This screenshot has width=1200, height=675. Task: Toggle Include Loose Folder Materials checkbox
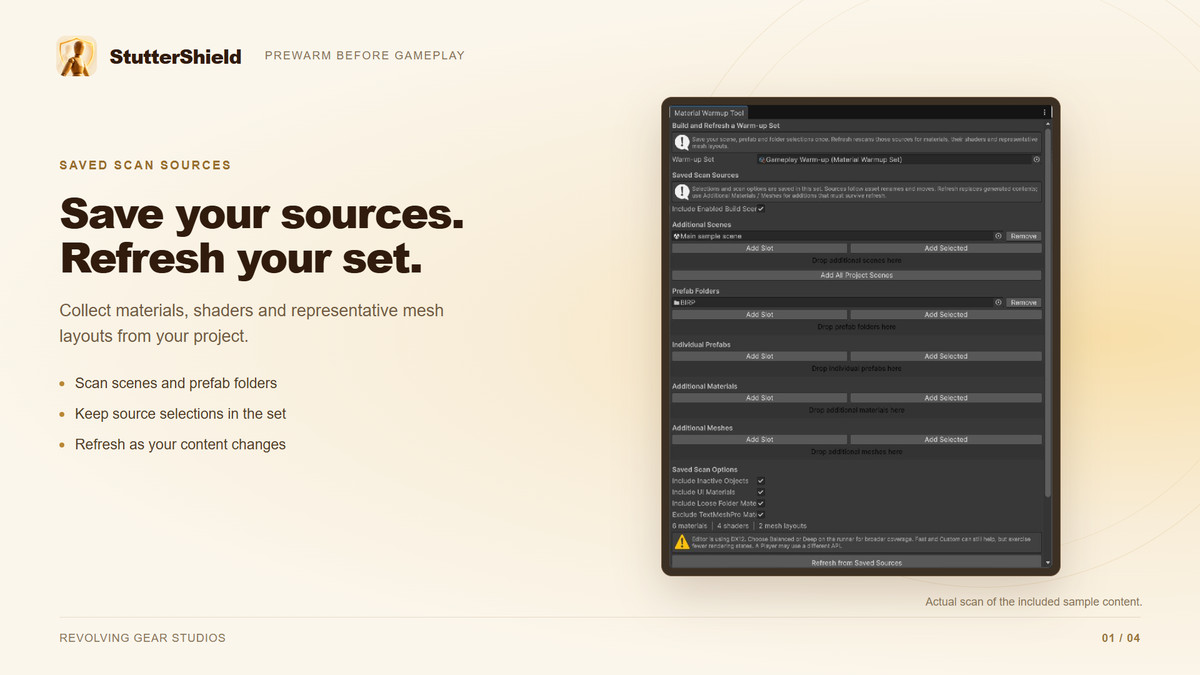click(761, 503)
